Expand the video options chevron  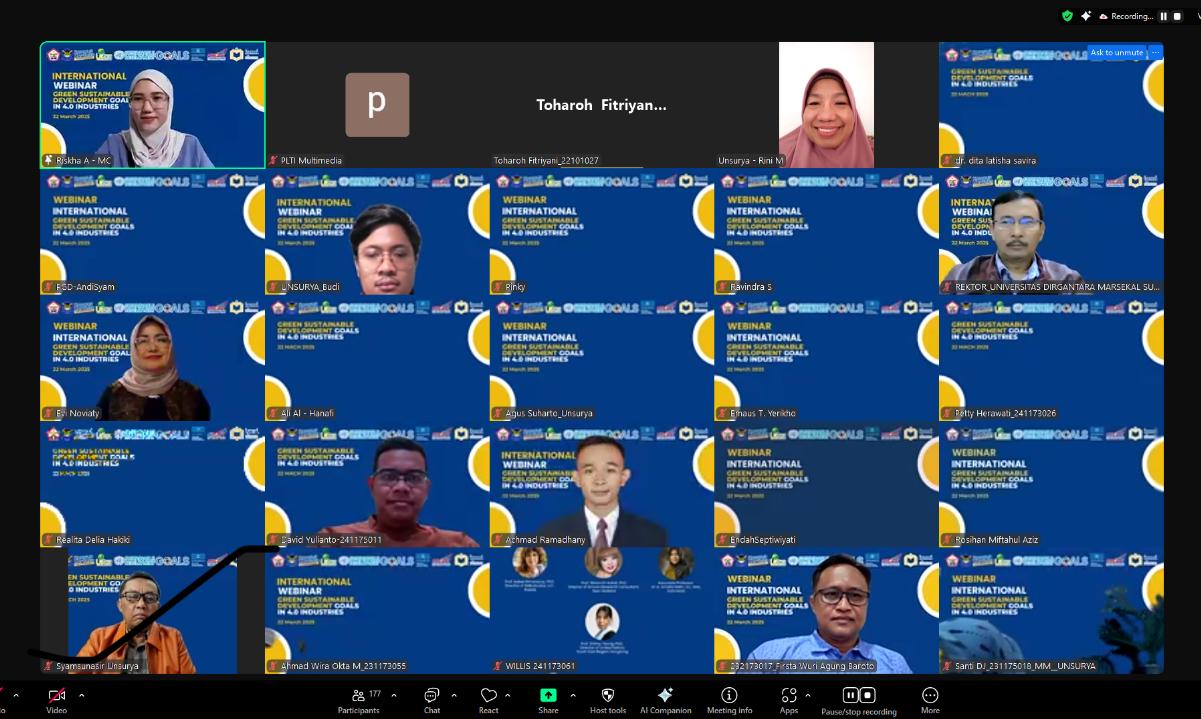[x=81, y=695]
